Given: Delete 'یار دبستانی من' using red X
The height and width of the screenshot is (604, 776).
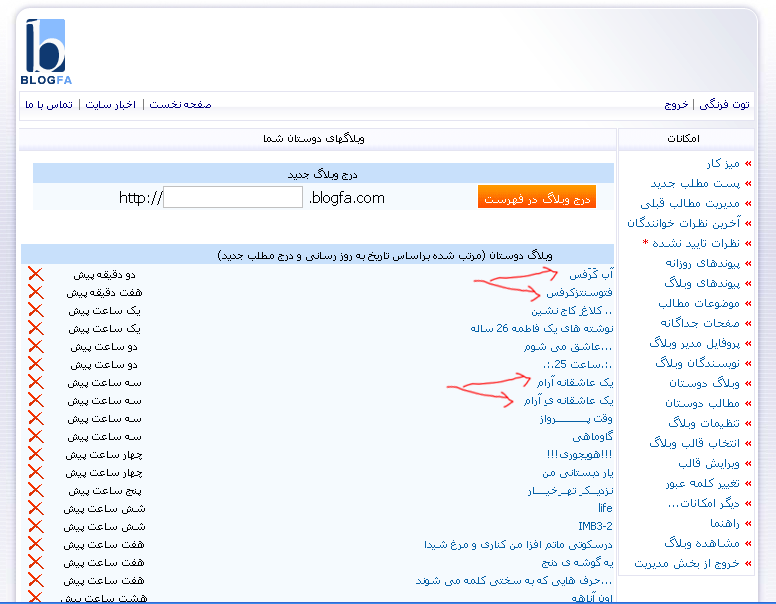Looking at the screenshot, I should pos(35,472).
